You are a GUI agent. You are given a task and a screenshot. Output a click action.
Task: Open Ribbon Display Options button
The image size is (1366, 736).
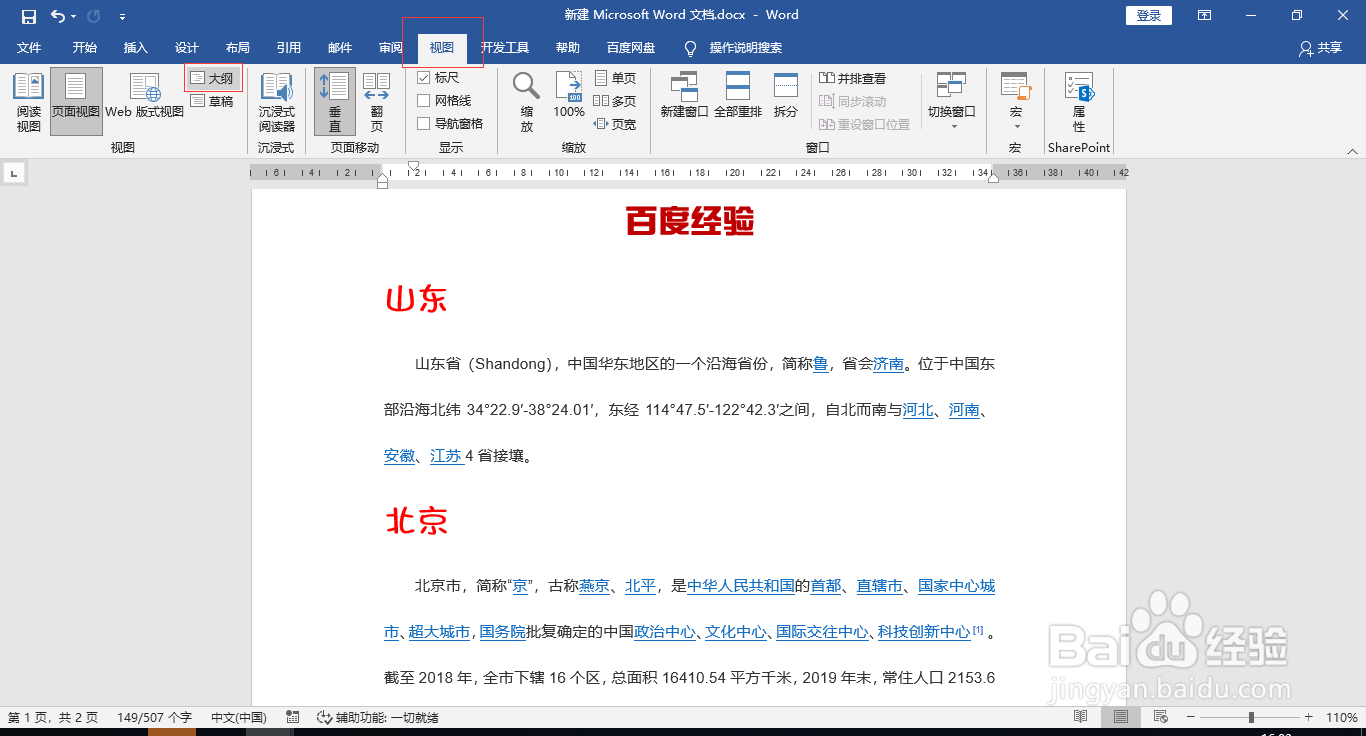point(1204,15)
